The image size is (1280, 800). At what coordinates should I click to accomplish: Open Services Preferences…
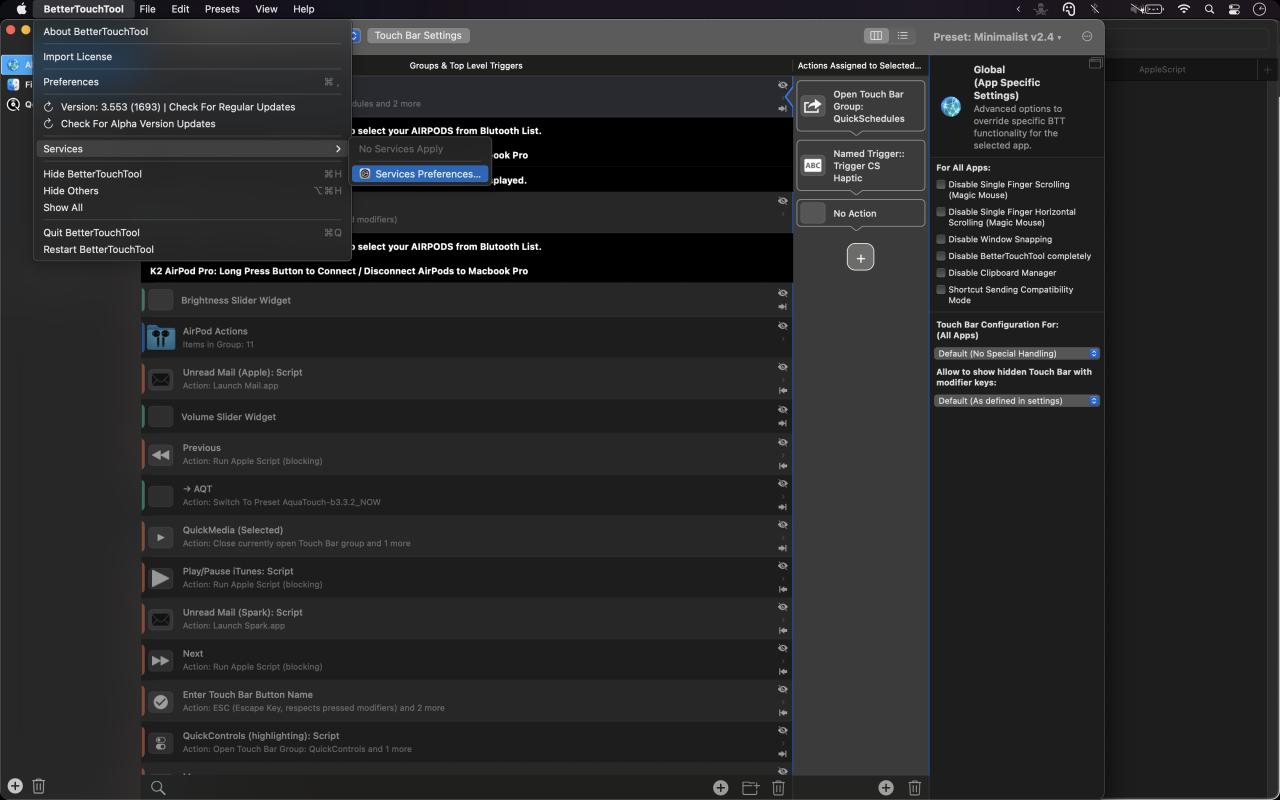[x=420, y=174]
